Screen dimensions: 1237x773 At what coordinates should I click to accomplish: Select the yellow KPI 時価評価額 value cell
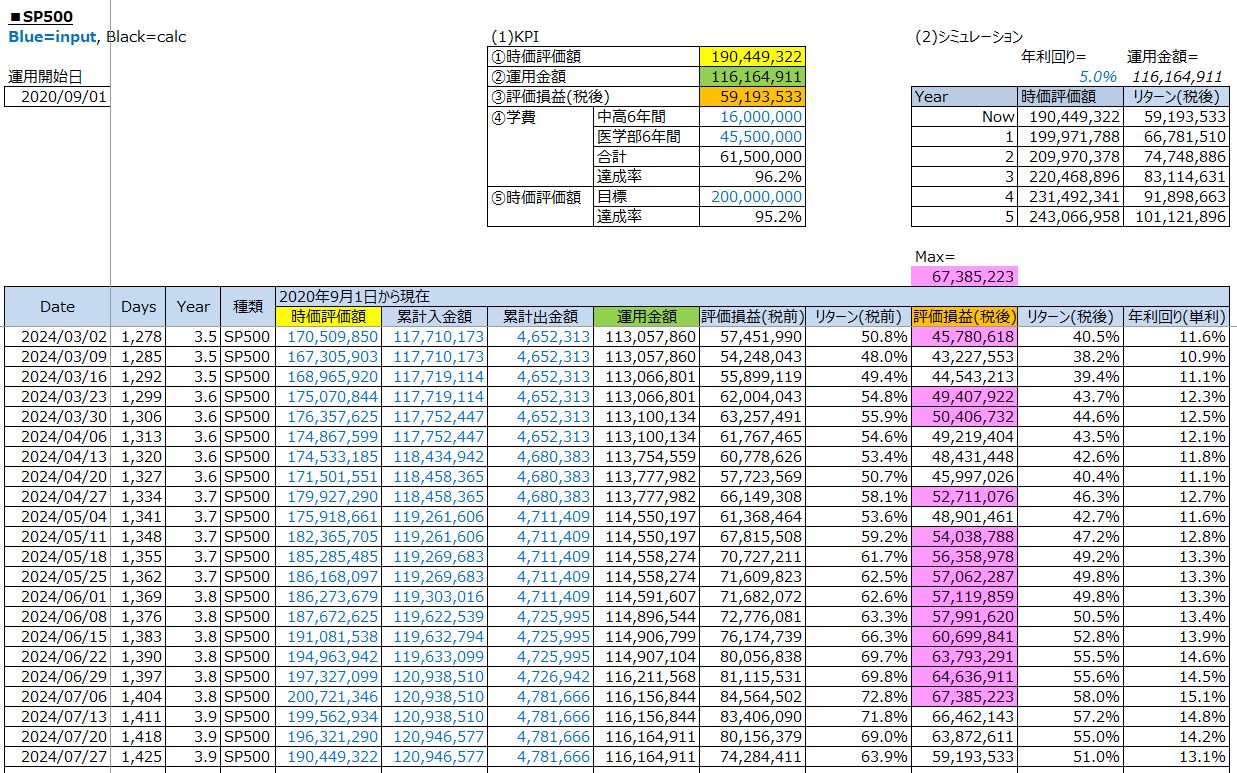[752, 57]
